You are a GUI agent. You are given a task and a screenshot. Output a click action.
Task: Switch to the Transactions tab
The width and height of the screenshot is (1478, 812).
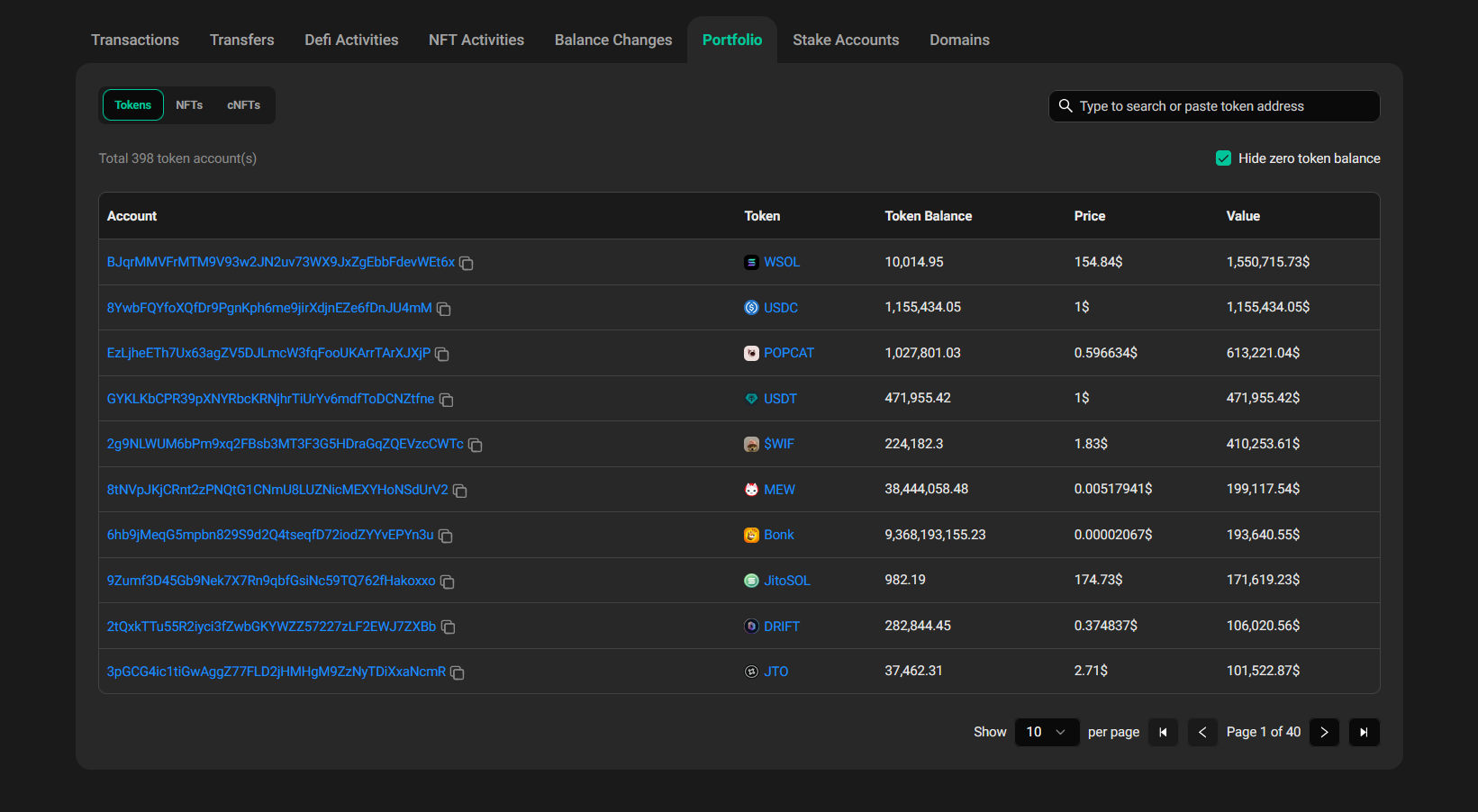(135, 40)
